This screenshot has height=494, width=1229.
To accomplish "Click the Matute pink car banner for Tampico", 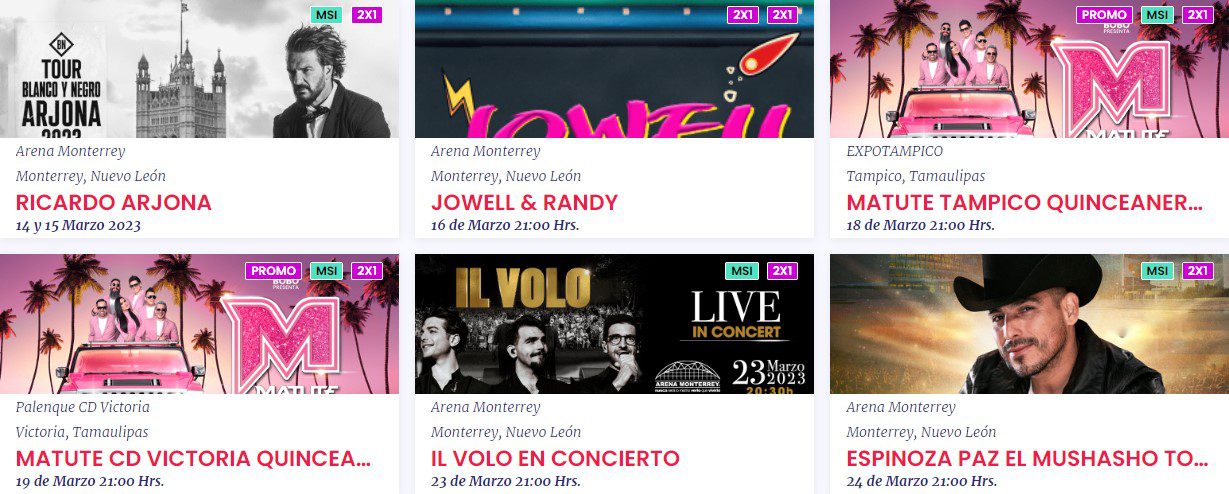I will click(1029, 69).
